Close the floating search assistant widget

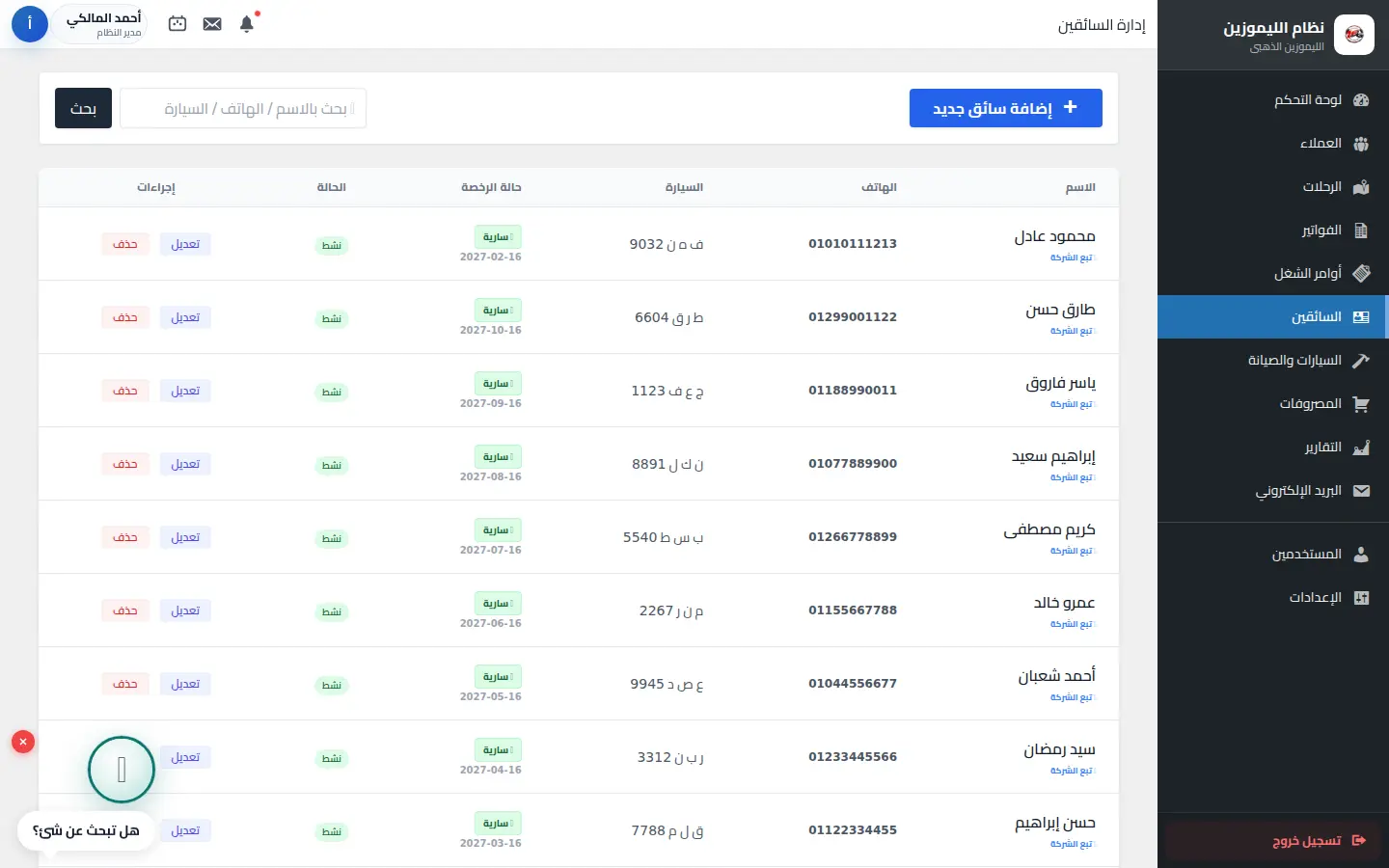pyautogui.click(x=23, y=742)
